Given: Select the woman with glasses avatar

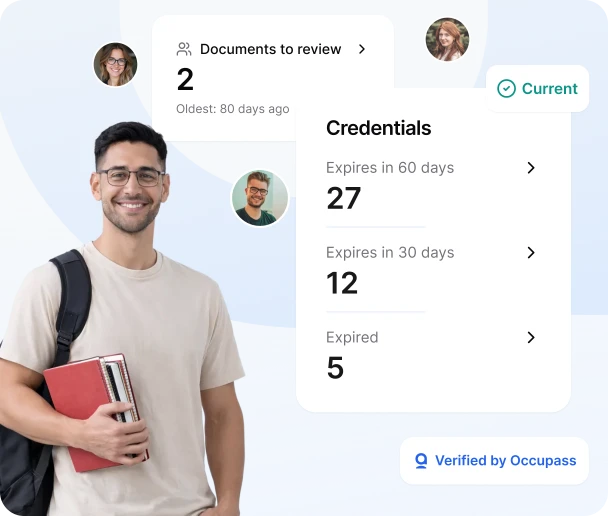Looking at the screenshot, I should (x=115, y=64).
